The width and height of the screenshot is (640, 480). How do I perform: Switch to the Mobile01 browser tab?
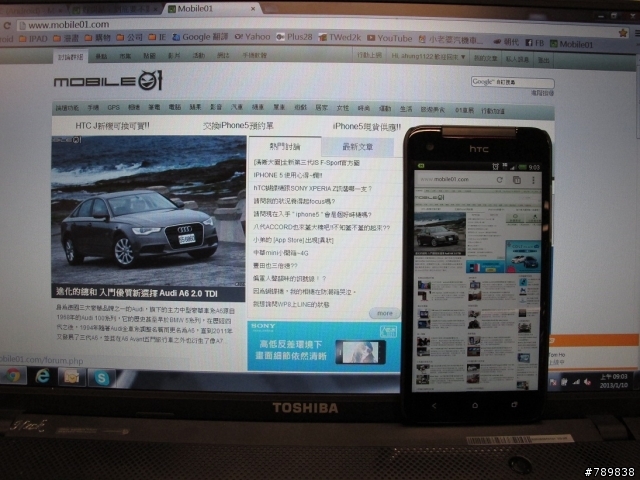click(x=208, y=9)
